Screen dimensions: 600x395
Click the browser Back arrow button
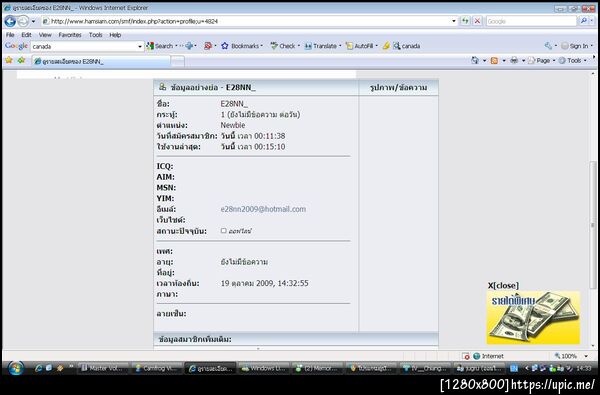point(10,21)
